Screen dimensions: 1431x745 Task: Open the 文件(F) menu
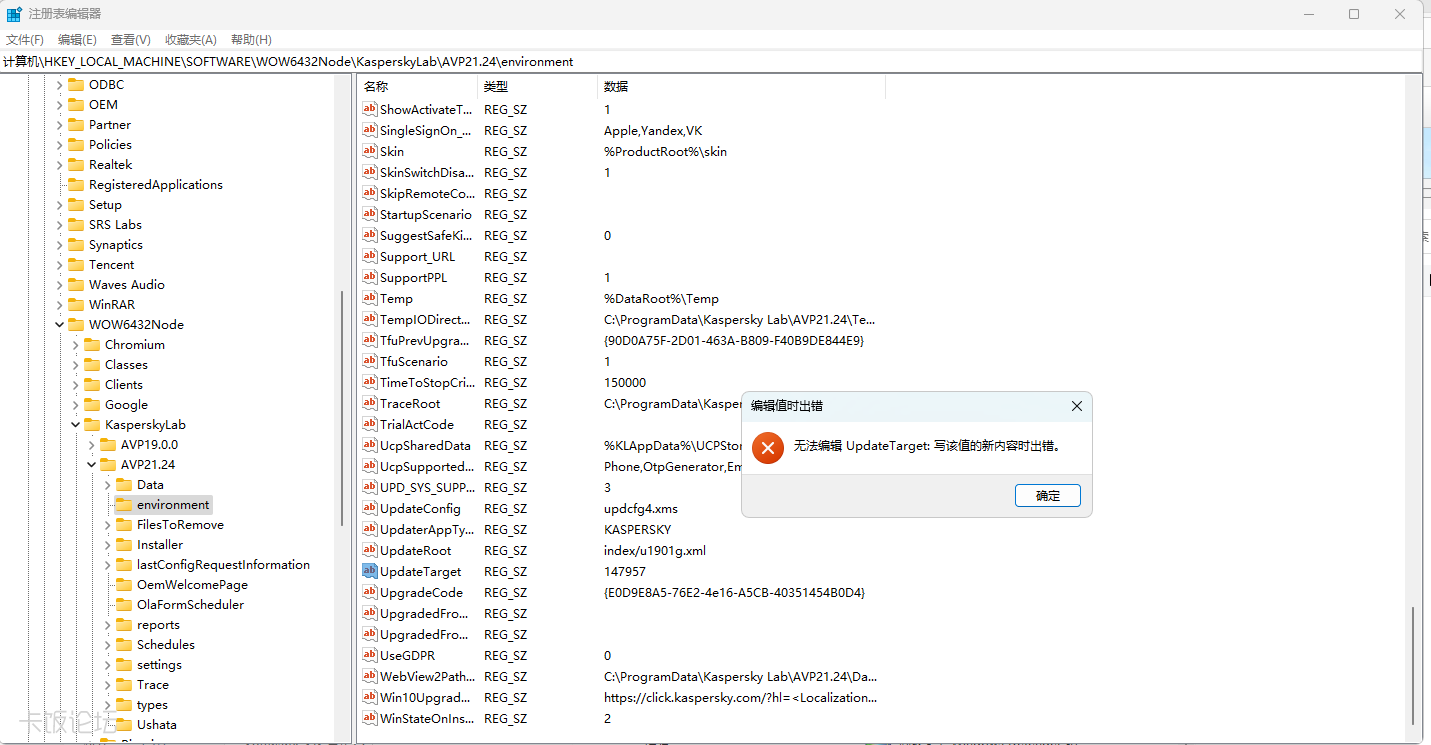[x=25, y=40]
